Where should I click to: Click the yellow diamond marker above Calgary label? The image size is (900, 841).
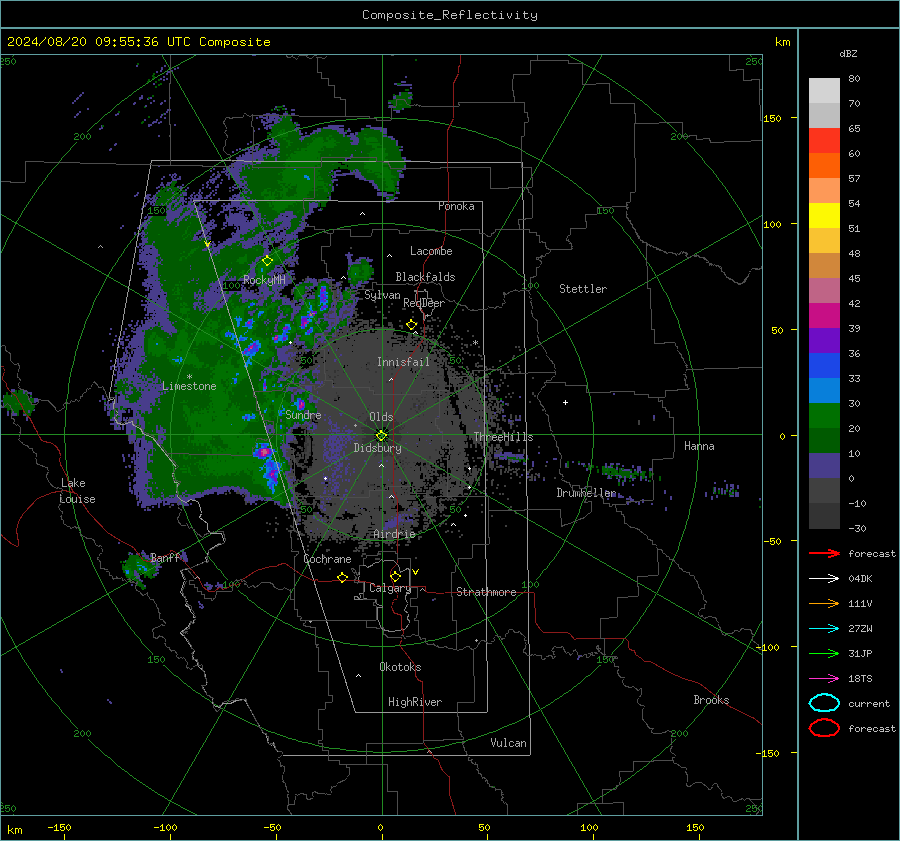395,576
